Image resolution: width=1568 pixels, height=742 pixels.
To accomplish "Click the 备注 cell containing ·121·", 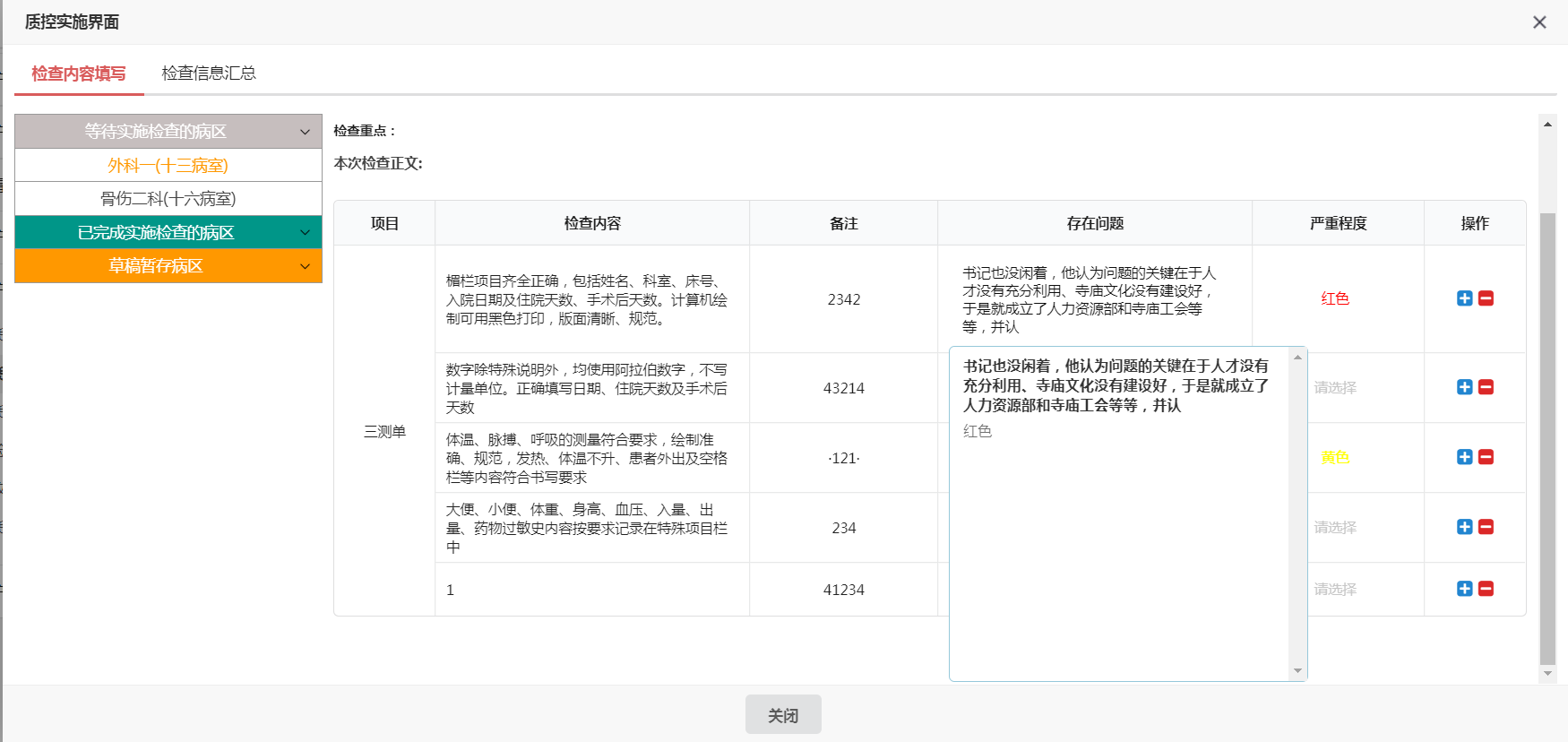I will [844, 458].
